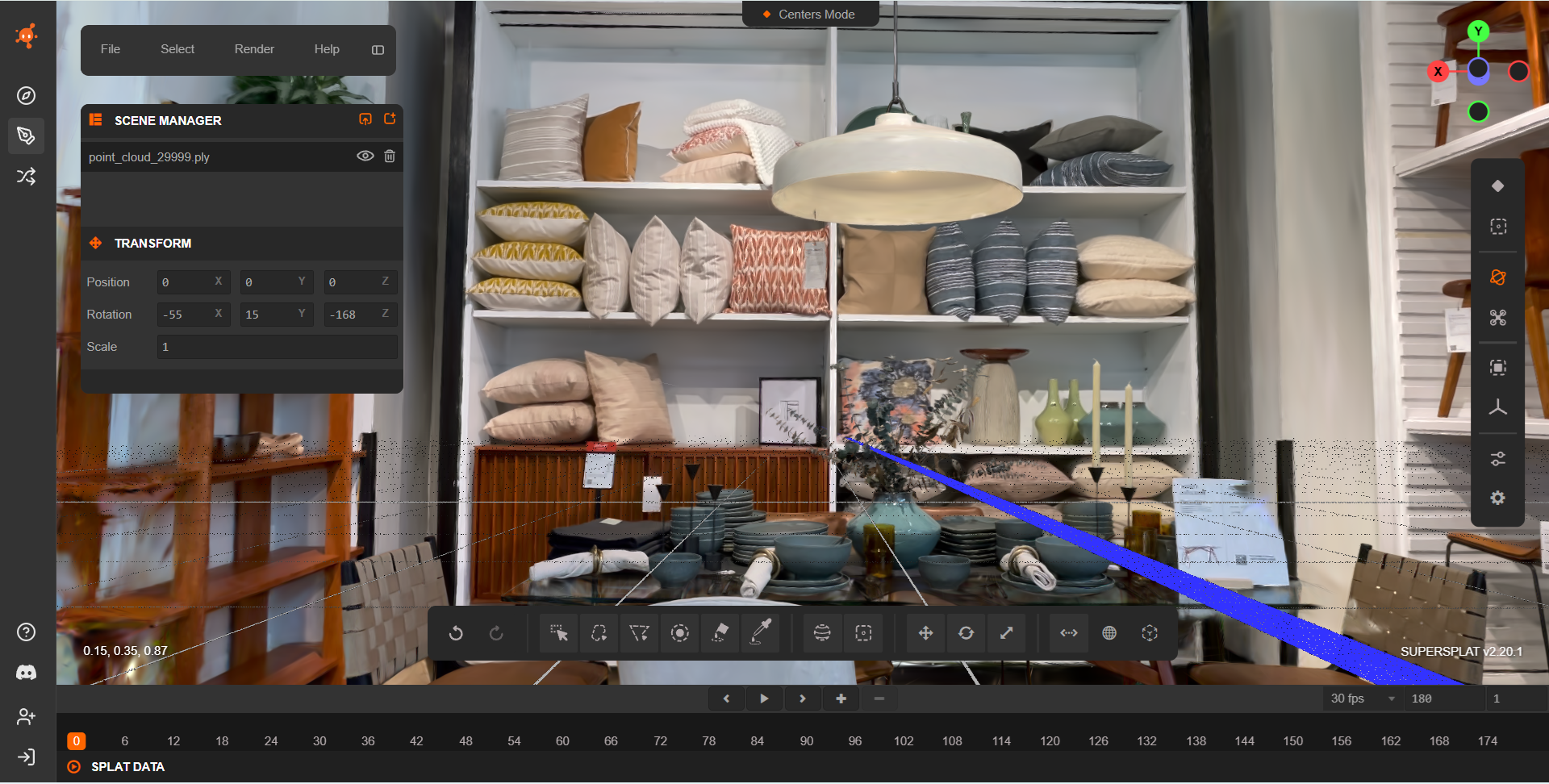
Task: Open the 30 fps frame rate dropdown
Action: point(1362,699)
